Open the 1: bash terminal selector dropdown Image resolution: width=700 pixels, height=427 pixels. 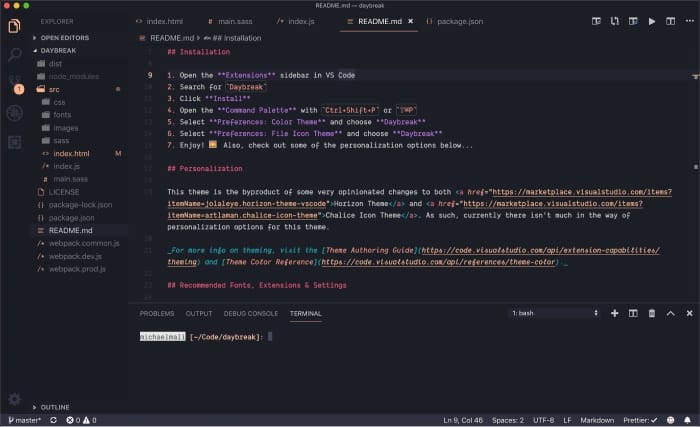(554, 313)
